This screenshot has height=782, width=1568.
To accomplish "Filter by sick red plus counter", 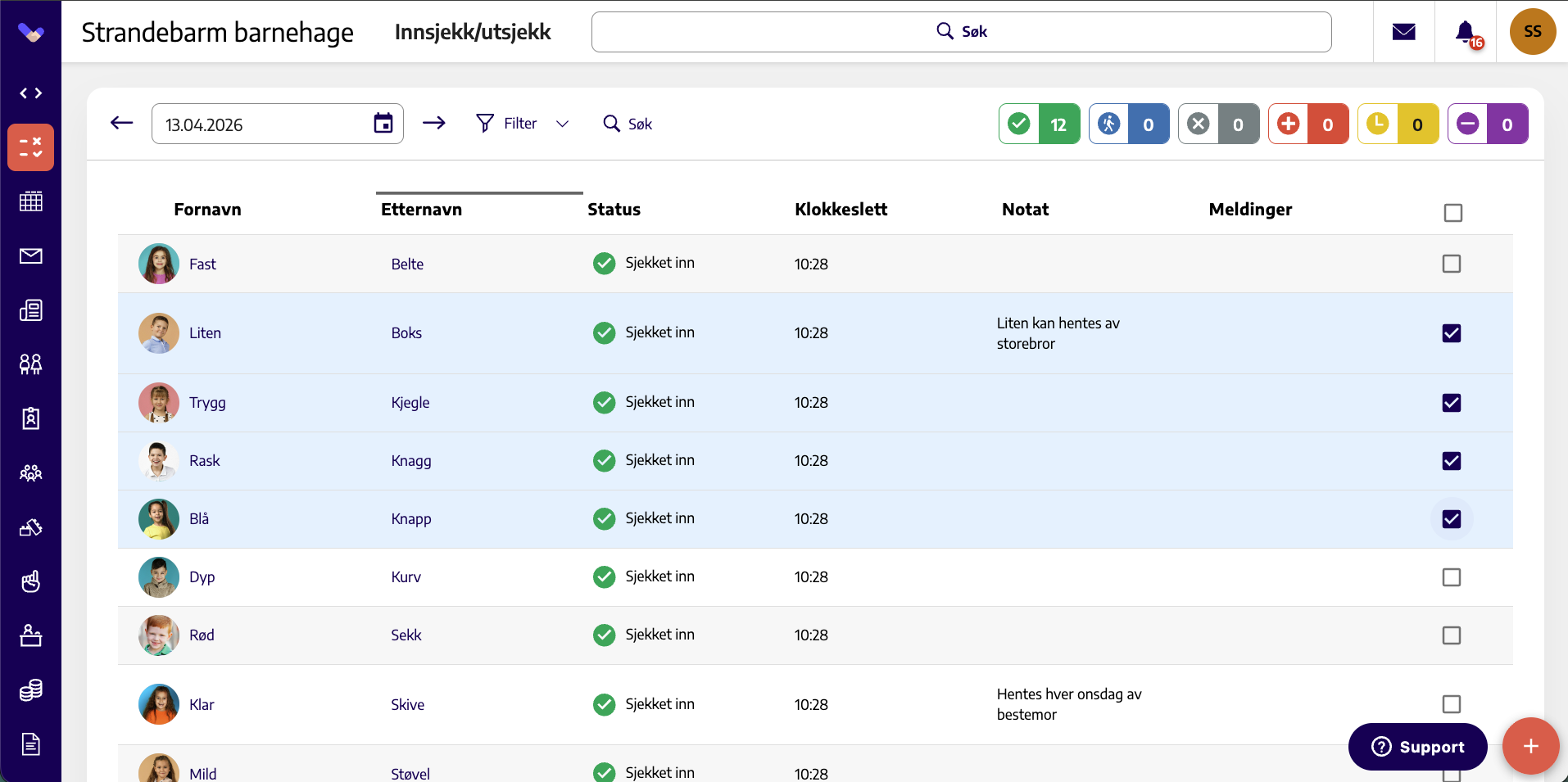I will (1308, 124).
